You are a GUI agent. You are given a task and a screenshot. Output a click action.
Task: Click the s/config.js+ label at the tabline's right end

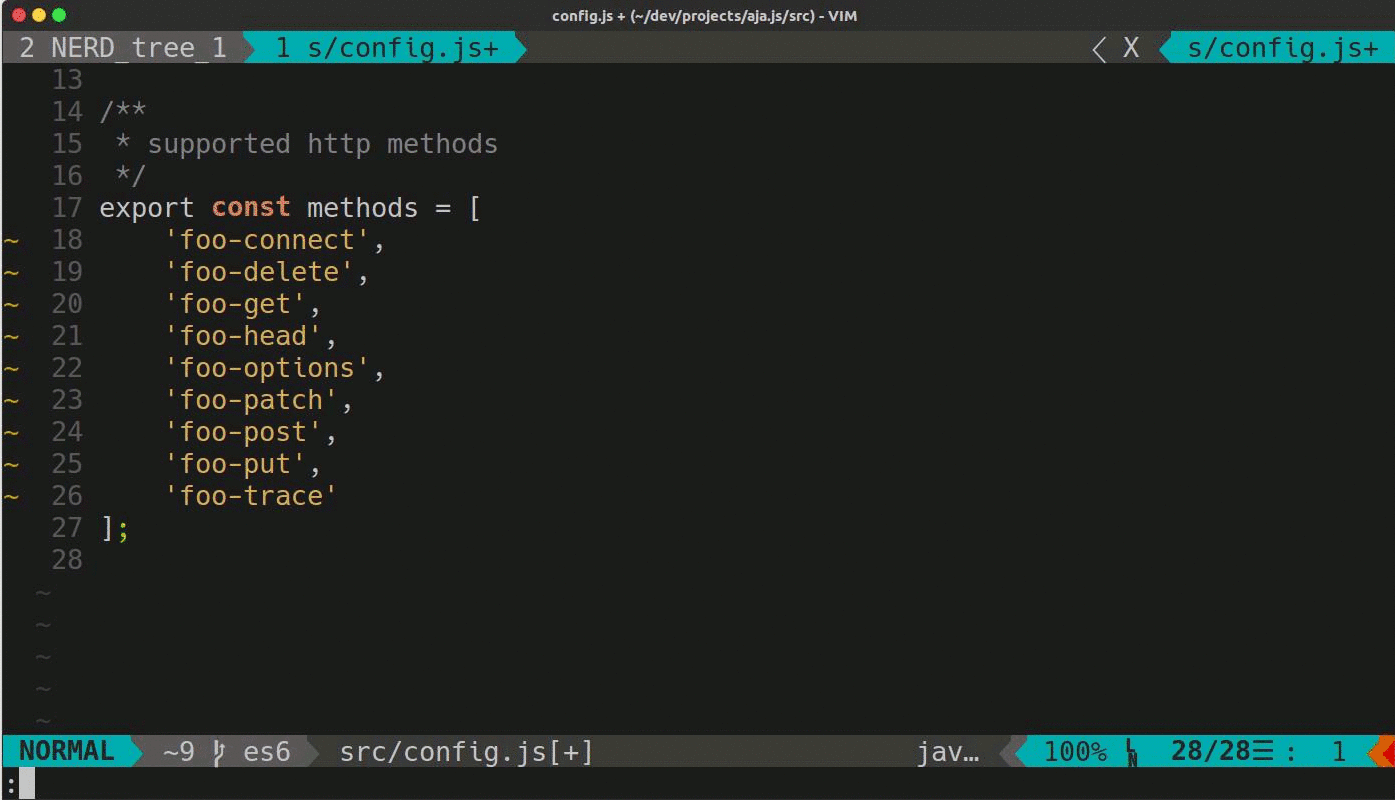click(x=1283, y=48)
